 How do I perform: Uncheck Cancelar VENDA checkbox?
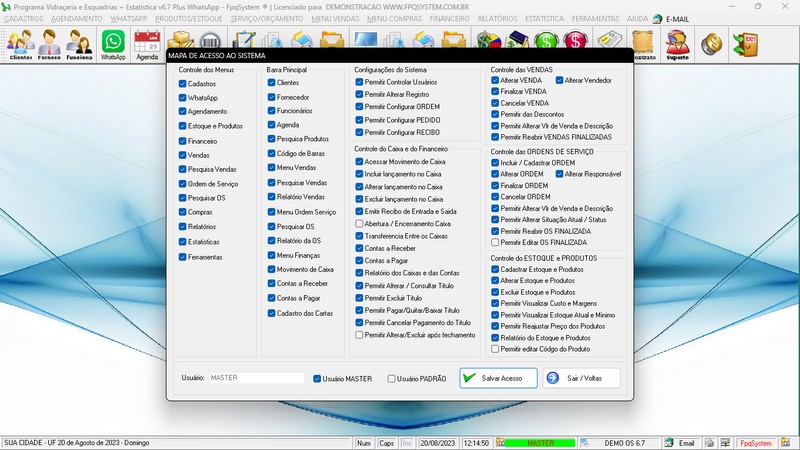click(x=495, y=103)
